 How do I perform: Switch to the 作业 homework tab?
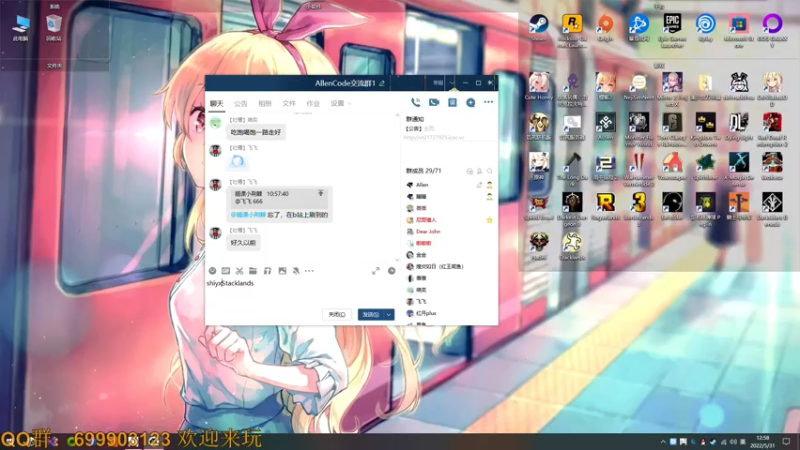point(313,103)
